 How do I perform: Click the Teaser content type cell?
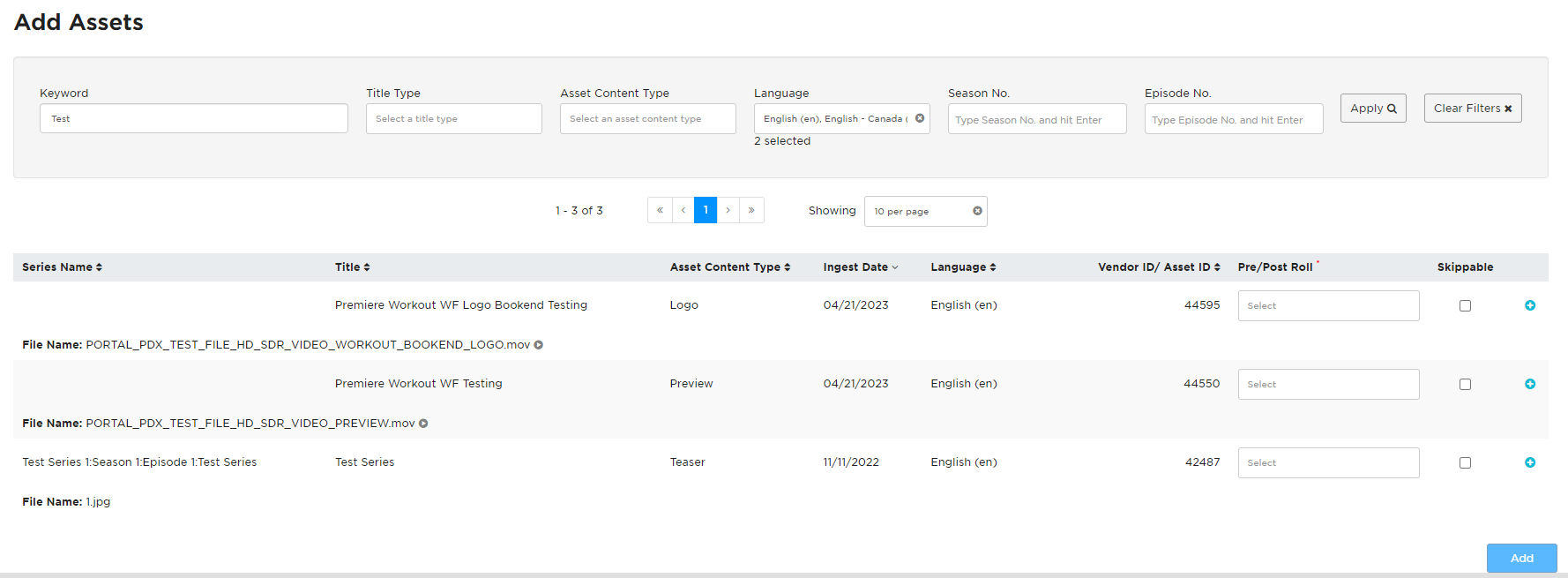click(687, 462)
